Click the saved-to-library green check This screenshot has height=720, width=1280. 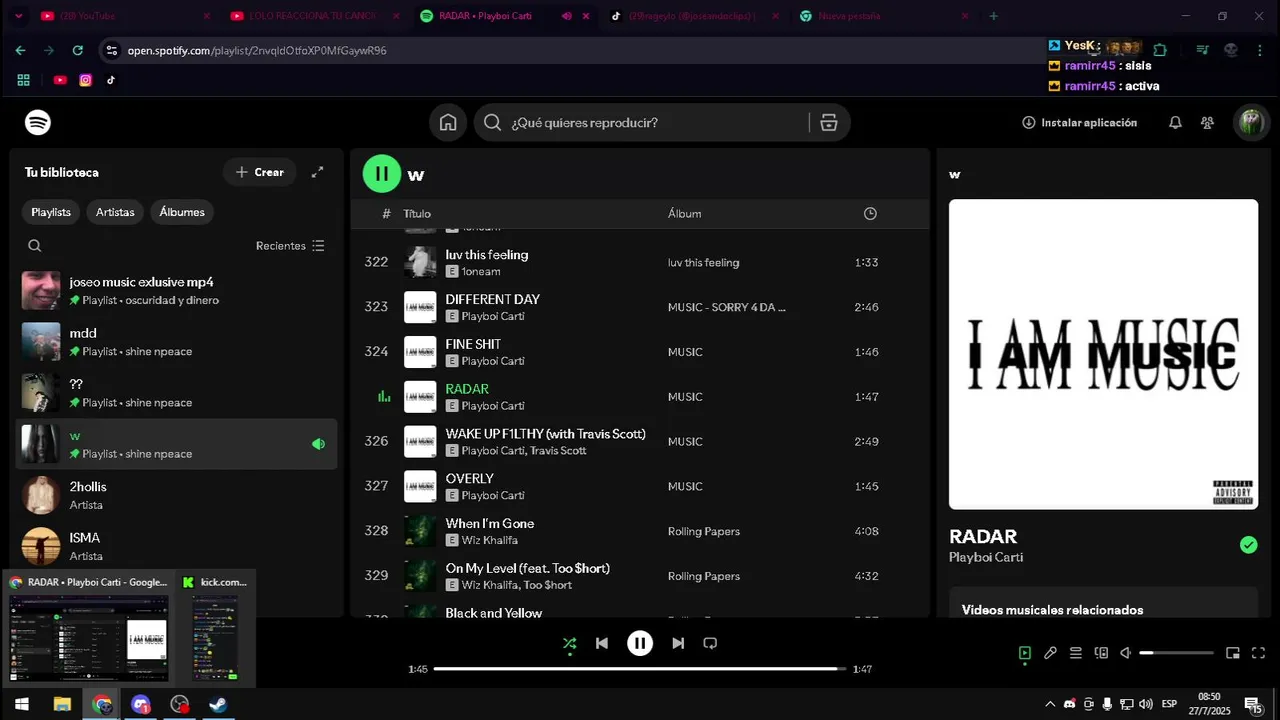[1248, 545]
